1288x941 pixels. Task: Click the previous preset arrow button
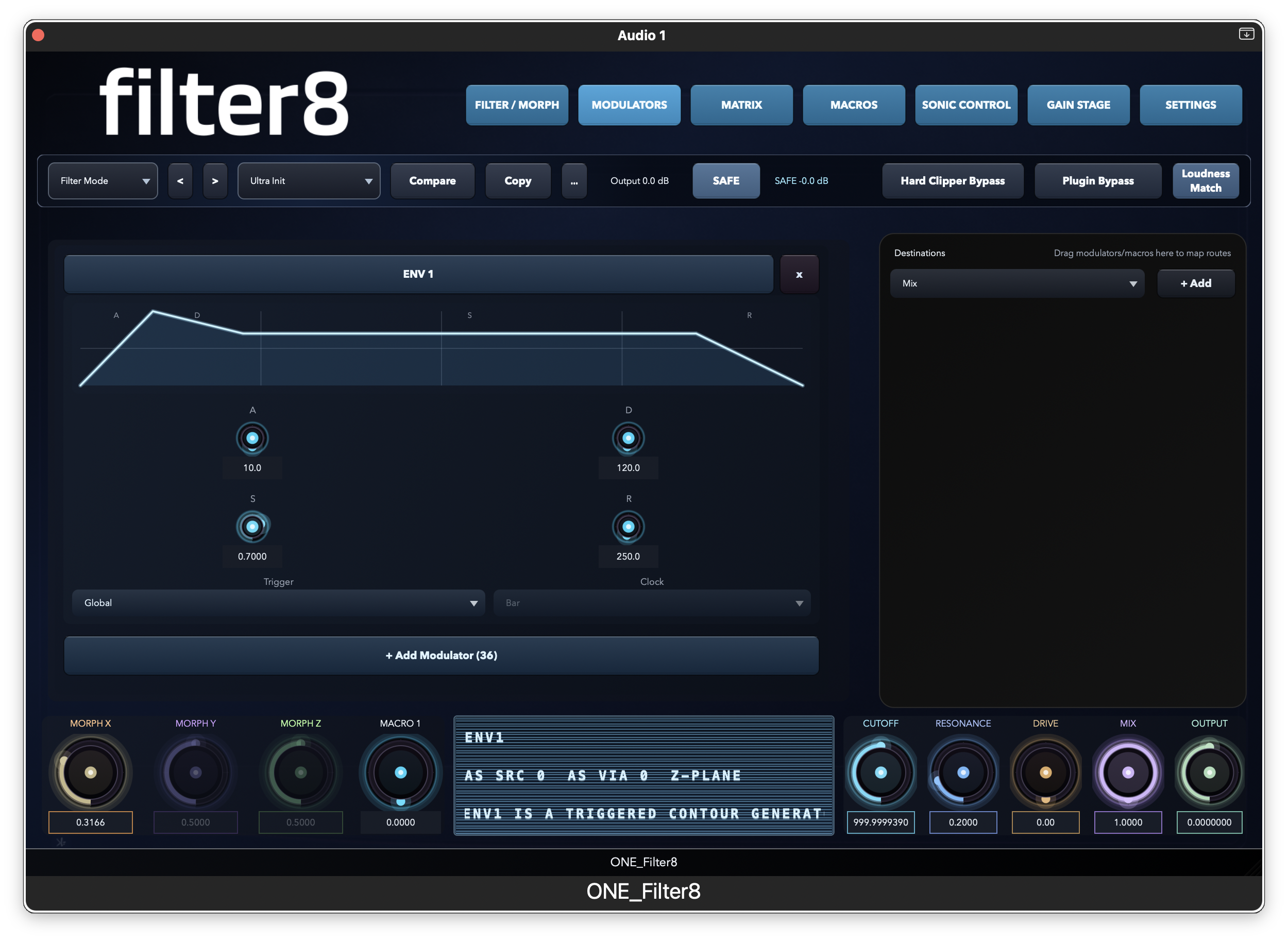click(x=180, y=180)
